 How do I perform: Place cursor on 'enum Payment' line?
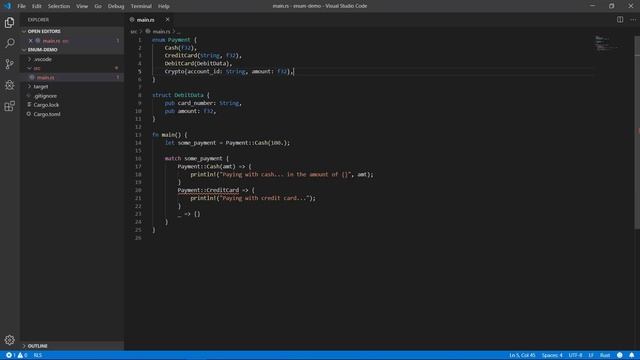tap(174, 40)
